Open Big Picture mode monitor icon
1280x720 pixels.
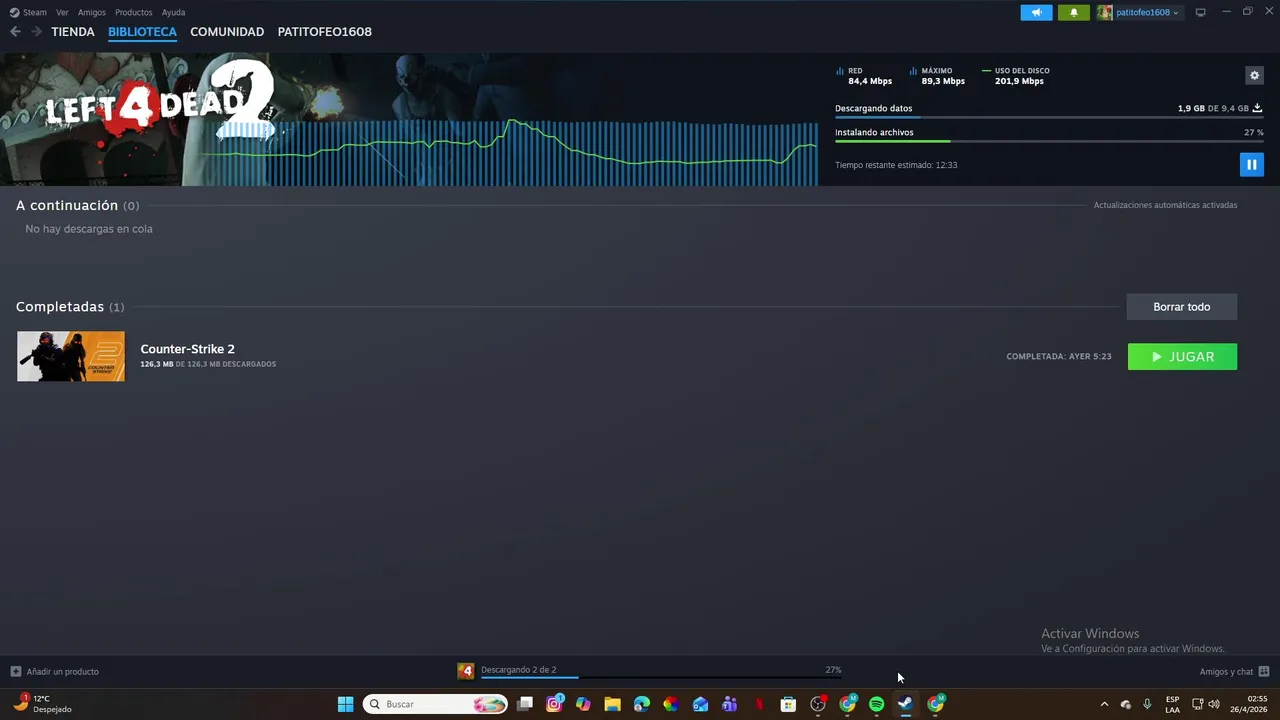coord(1201,12)
